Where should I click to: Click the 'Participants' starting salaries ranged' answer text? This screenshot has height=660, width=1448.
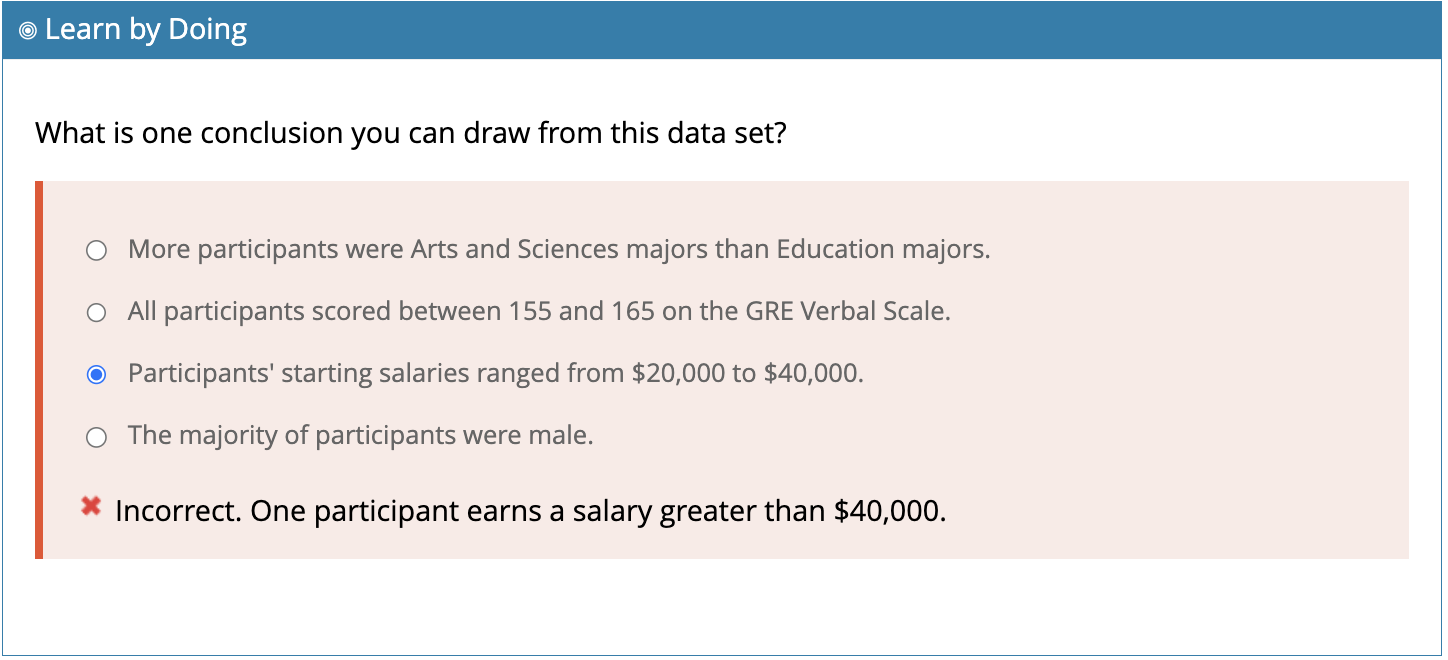click(x=495, y=373)
